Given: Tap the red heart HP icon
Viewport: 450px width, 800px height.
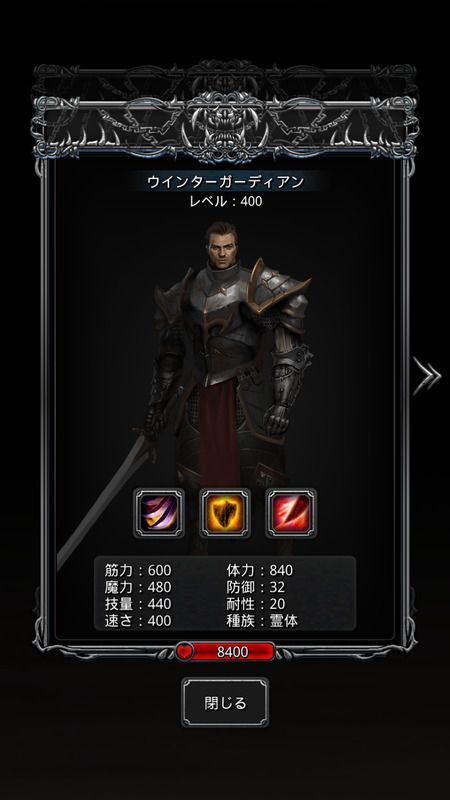Looking at the screenshot, I should click(185, 652).
